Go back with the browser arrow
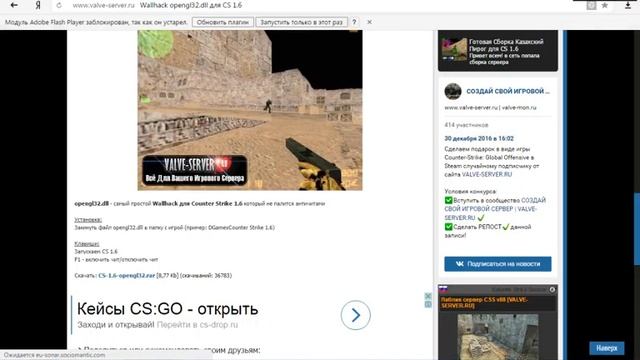 click(14, 5)
